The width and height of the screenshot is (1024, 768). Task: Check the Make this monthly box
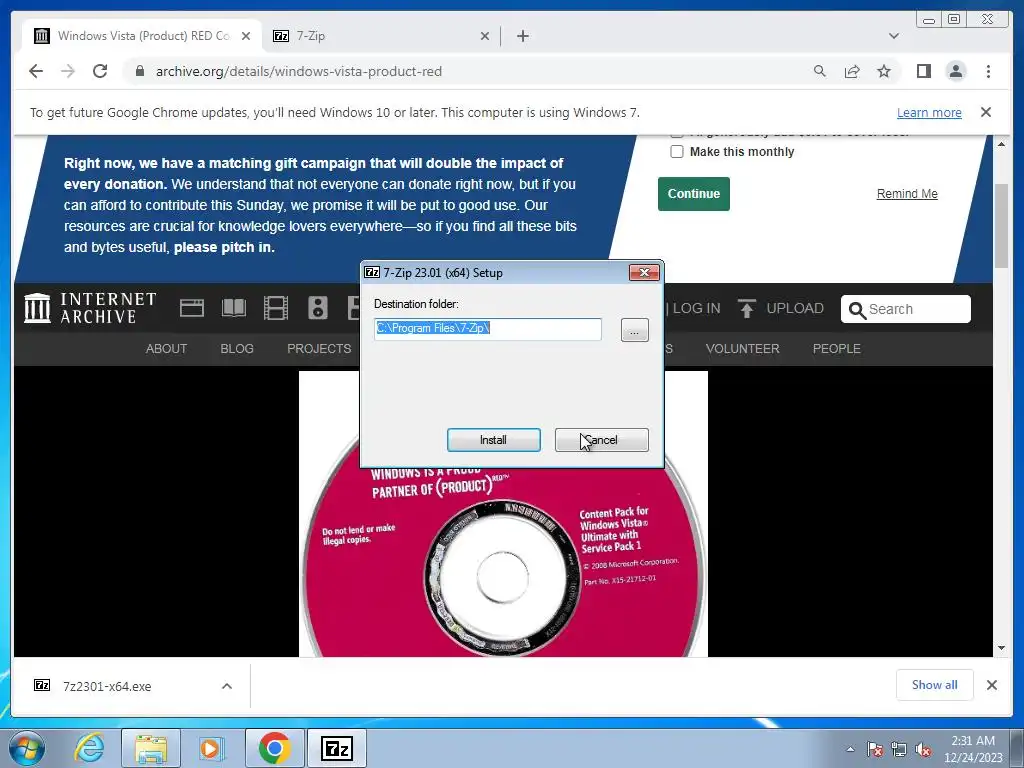(x=677, y=152)
